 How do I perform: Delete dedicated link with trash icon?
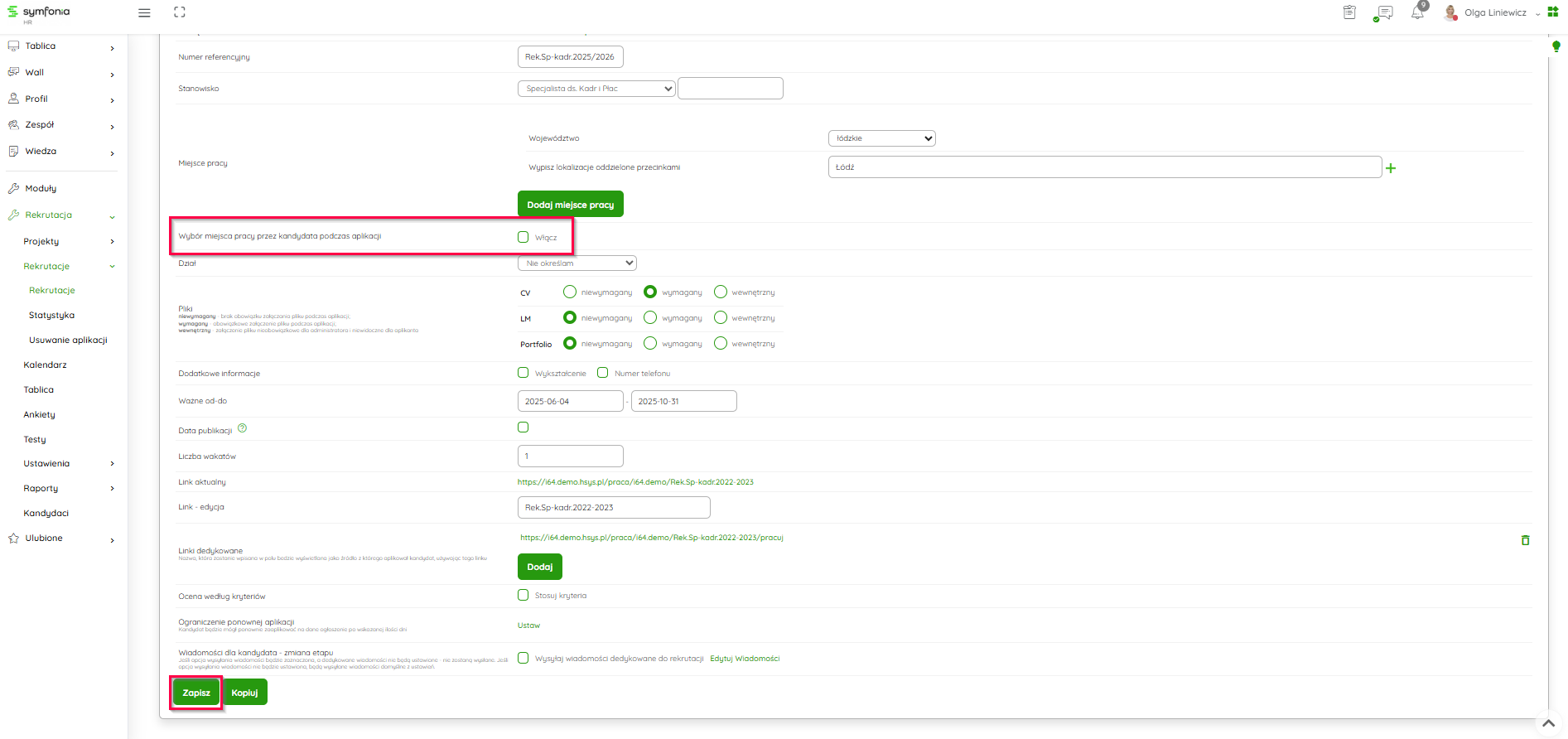1525,540
